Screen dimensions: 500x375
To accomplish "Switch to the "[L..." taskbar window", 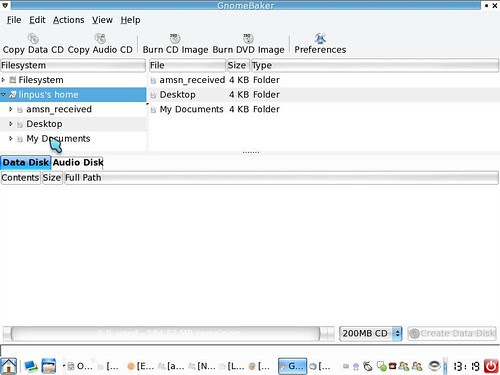I will click(x=232, y=366).
